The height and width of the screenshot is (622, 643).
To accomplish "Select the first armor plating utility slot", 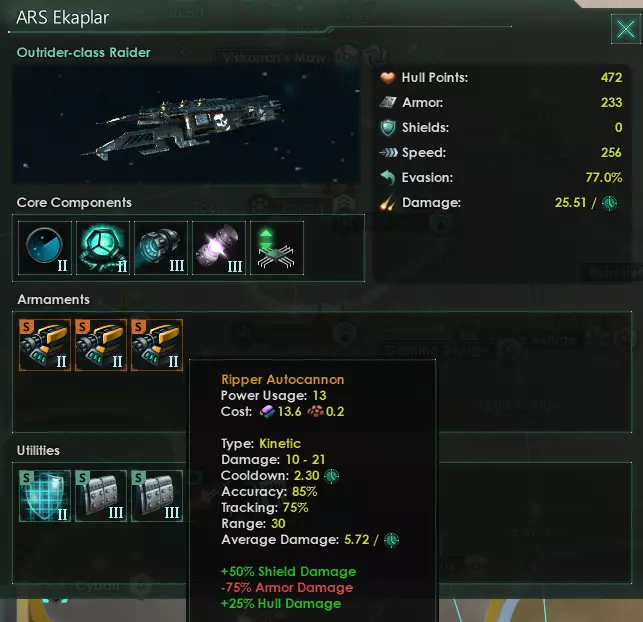I will tap(101, 496).
